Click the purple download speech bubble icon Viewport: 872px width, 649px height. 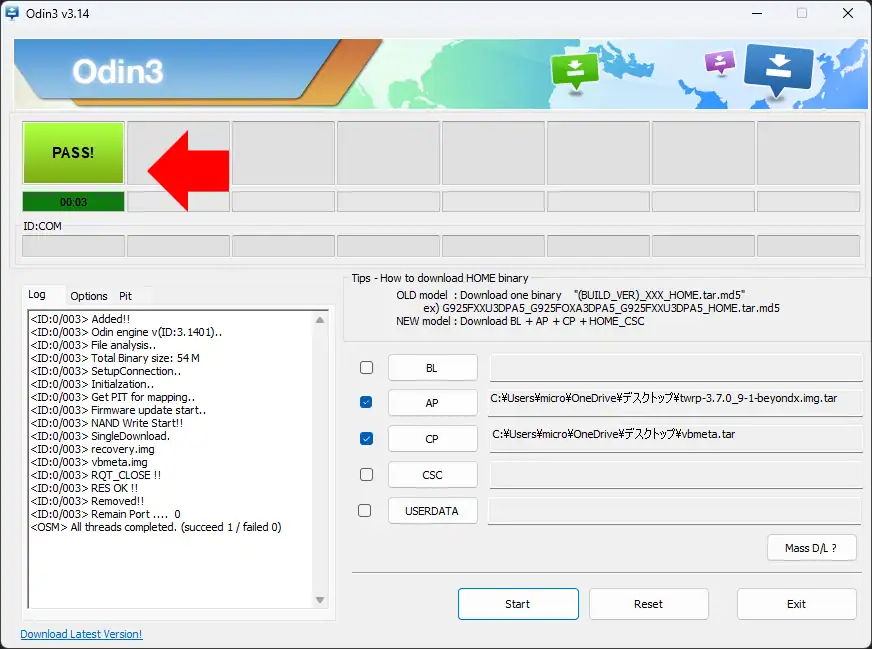pyautogui.click(x=719, y=63)
